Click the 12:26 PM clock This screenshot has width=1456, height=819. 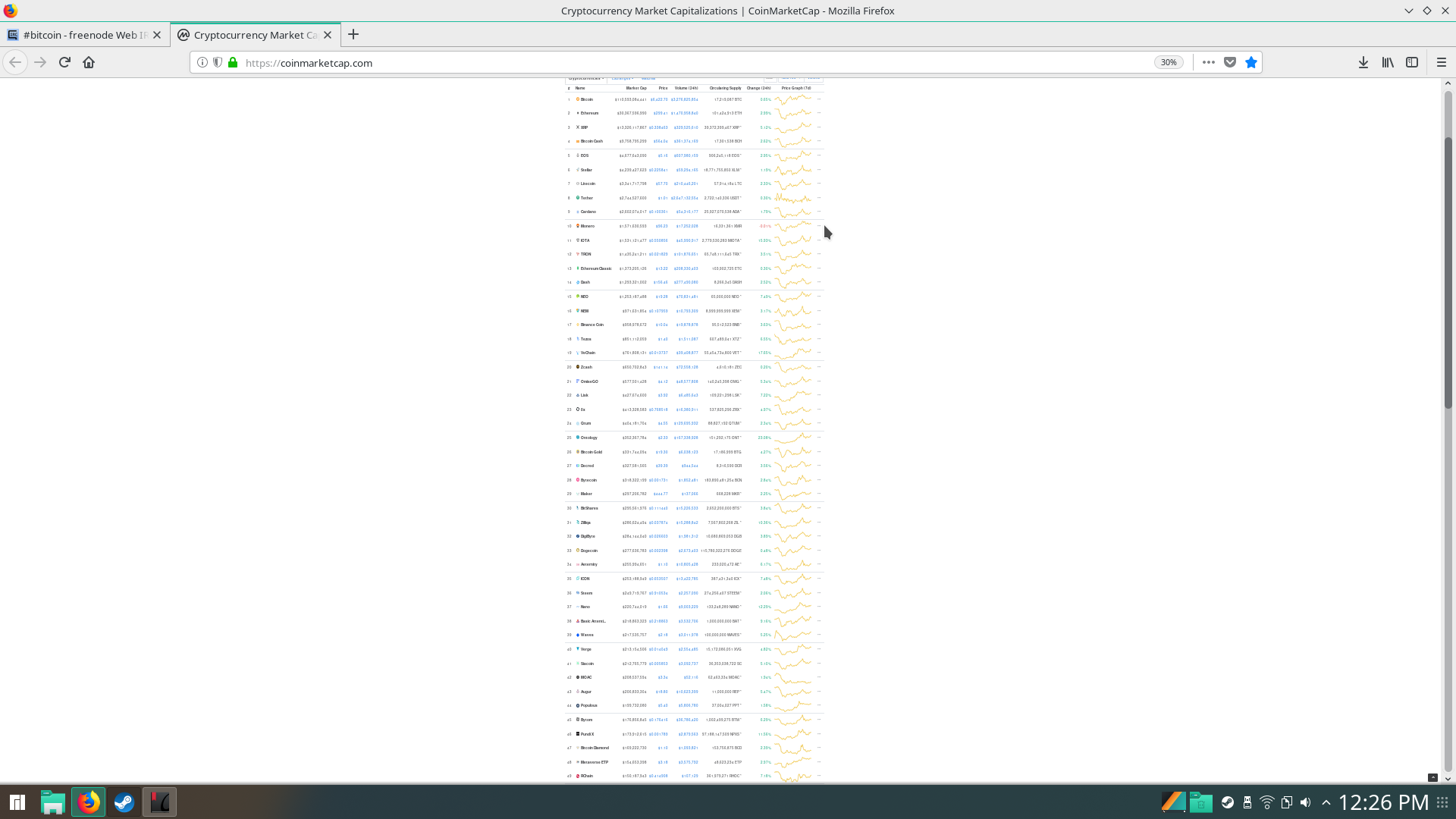point(1383,802)
